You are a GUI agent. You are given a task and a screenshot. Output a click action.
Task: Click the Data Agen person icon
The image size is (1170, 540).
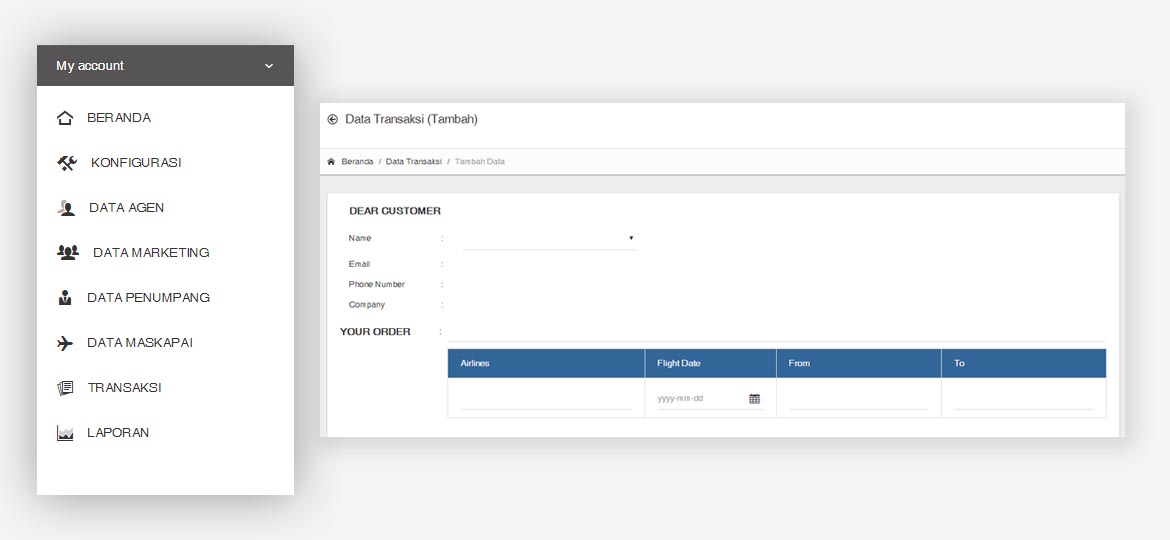click(x=66, y=208)
